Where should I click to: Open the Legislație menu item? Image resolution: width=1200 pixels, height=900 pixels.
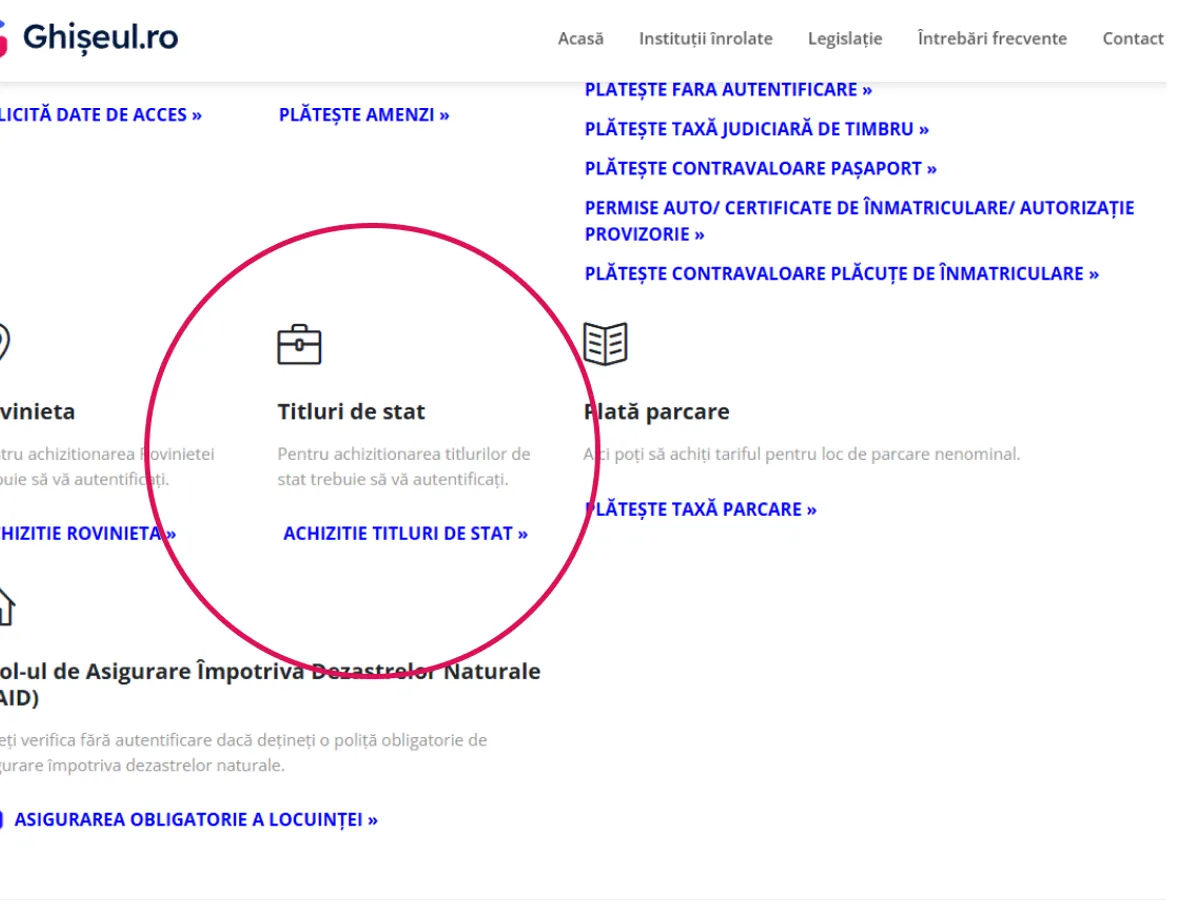pyautogui.click(x=845, y=39)
